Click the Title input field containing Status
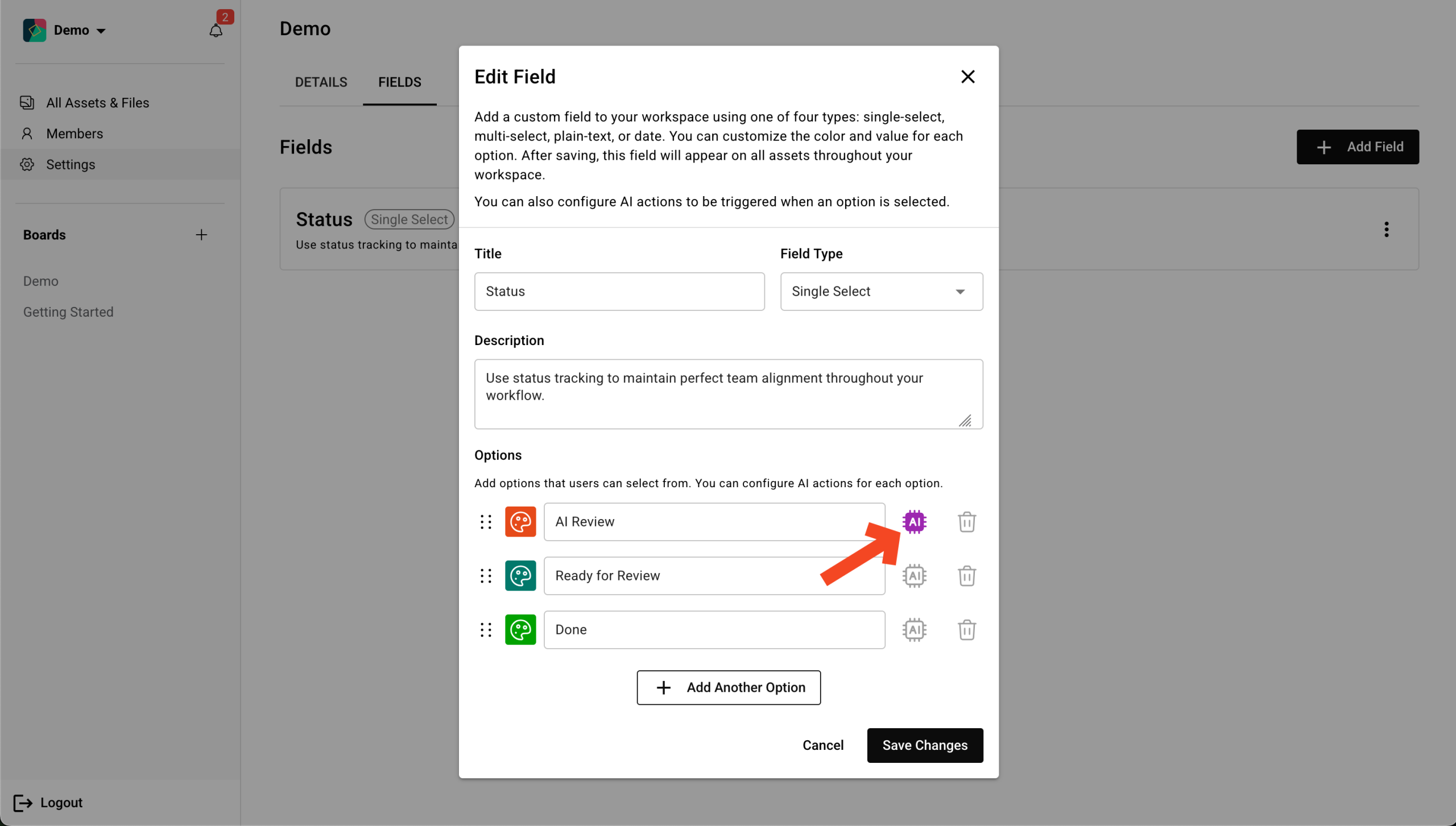The image size is (1456, 826). click(x=619, y=291)
